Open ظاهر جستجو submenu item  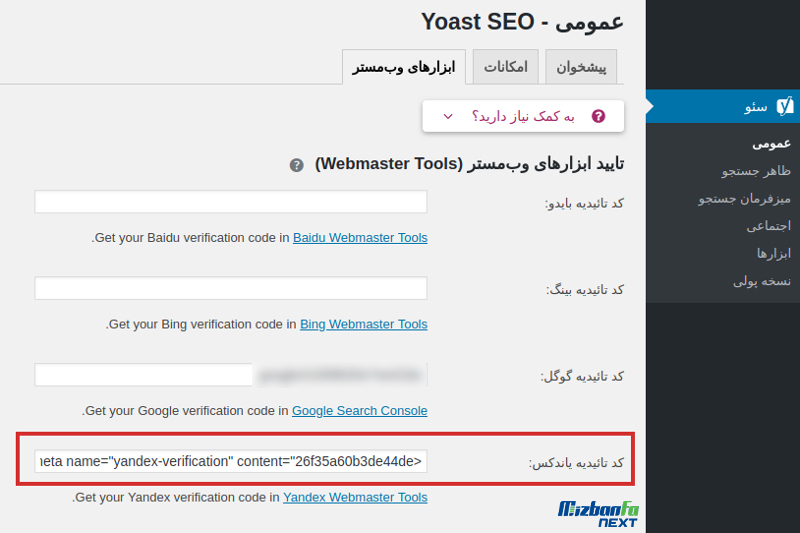point(756,171)
